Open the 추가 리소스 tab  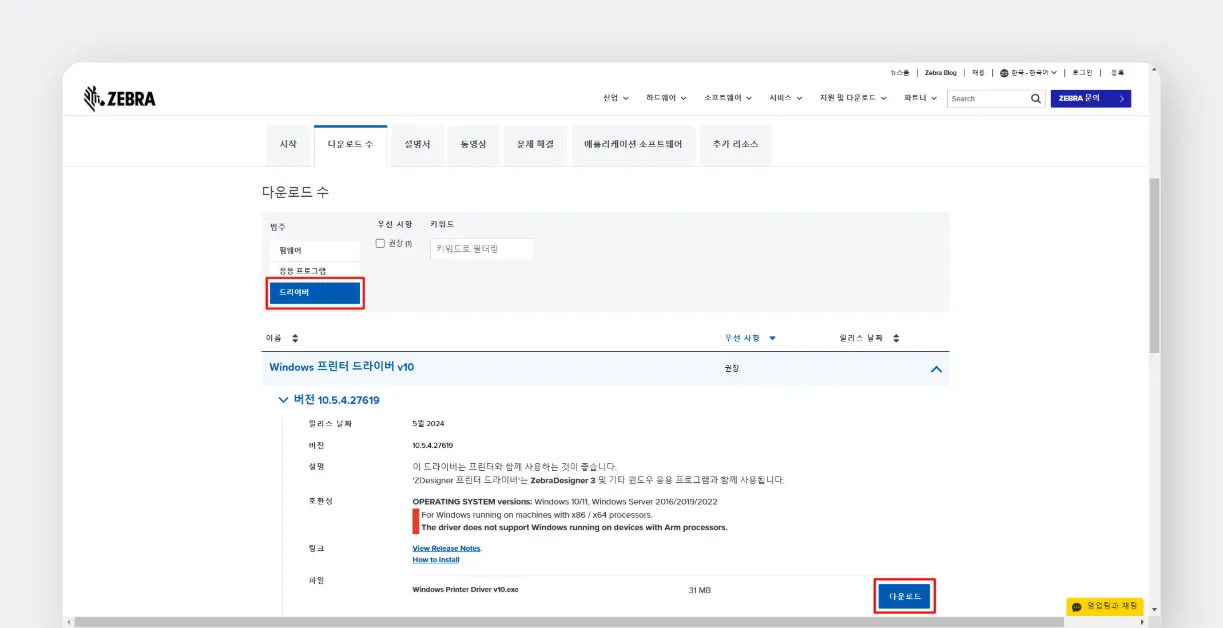click(735, 144)
